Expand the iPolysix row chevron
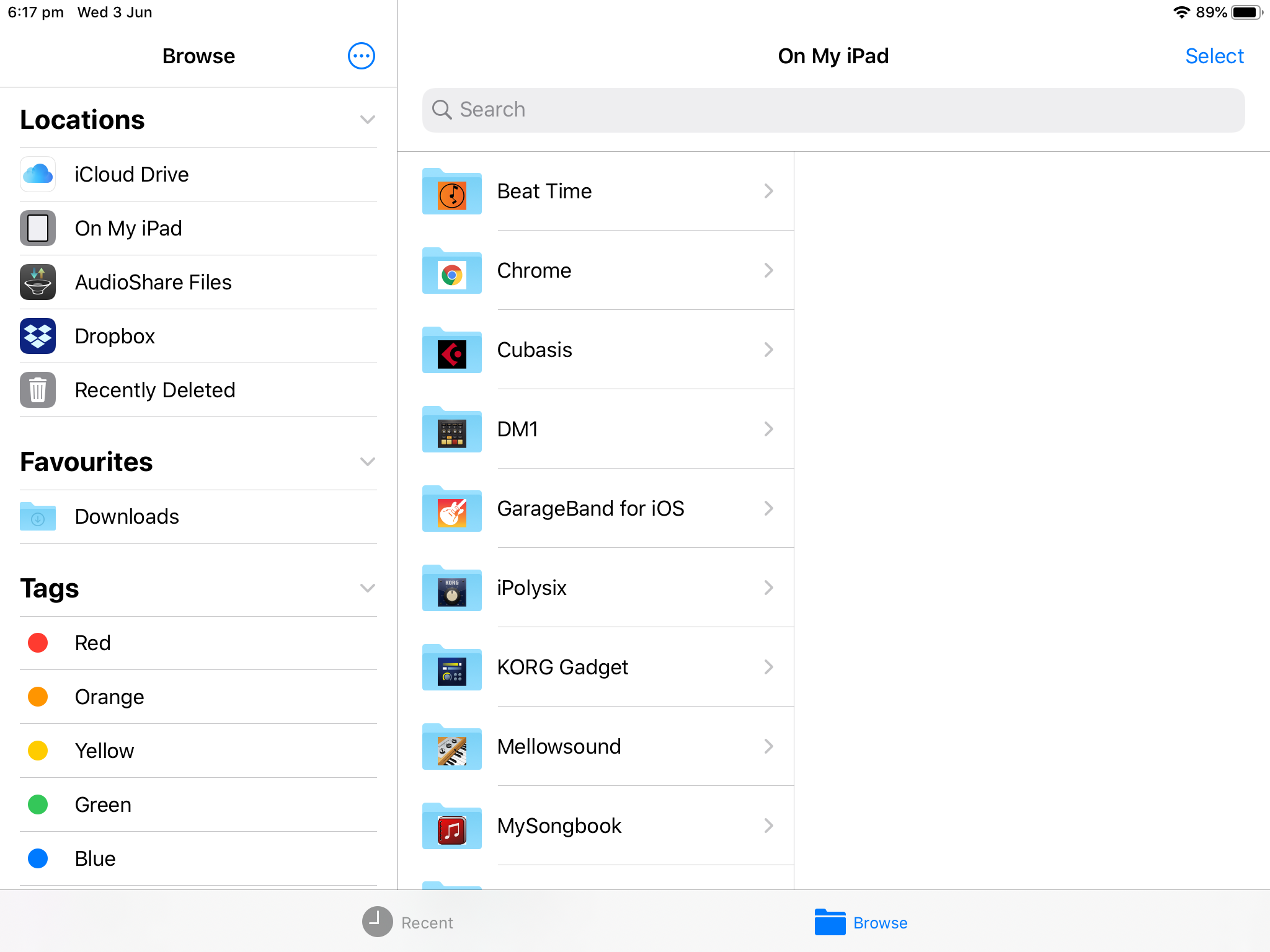Screen dimensions: 1270x952 pyautogui.click(x=769, y=588)
